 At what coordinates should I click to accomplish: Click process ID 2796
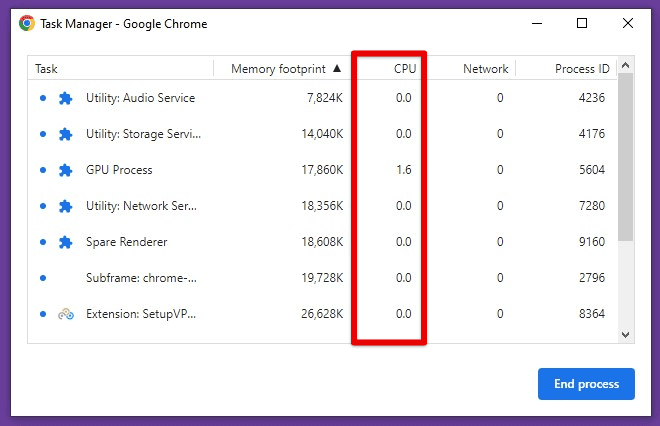(592, 278)
